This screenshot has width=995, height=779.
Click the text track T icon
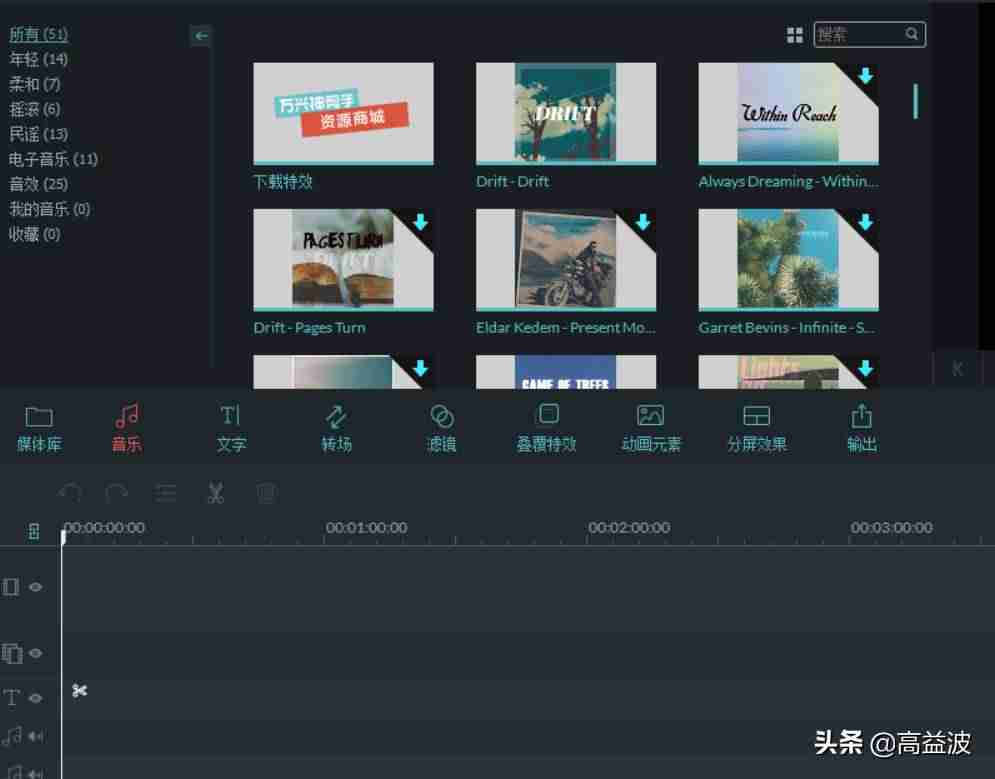(x=11, y=698)
